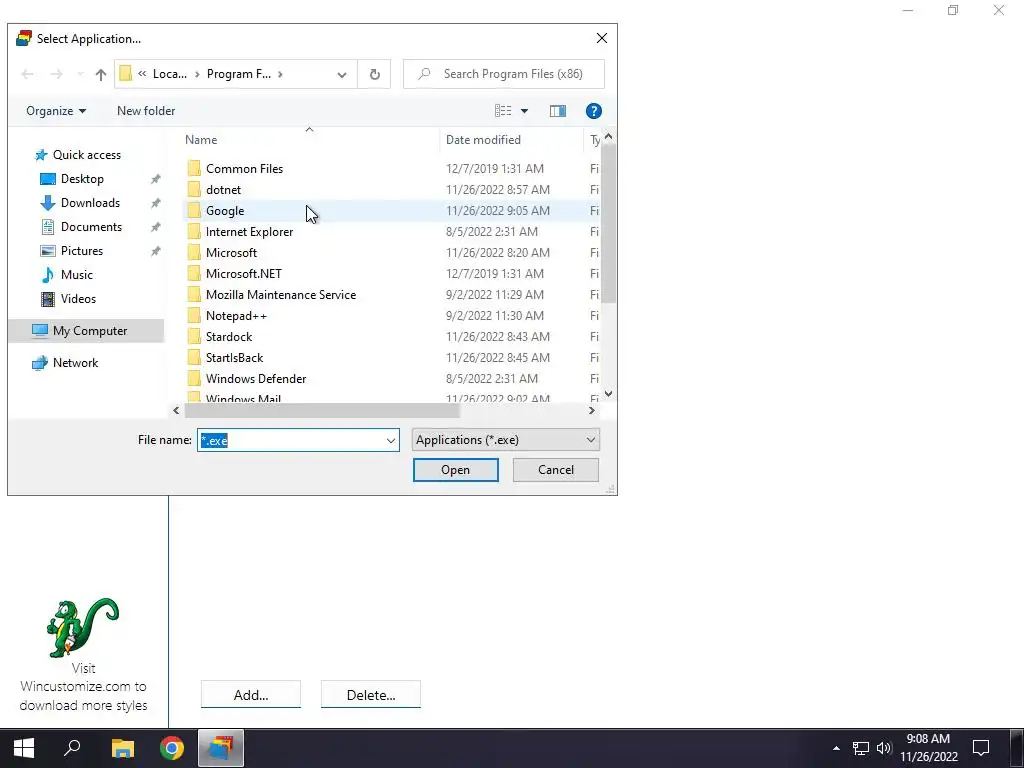
Task: Go back with the Back arrow
Action: (27, 74)
